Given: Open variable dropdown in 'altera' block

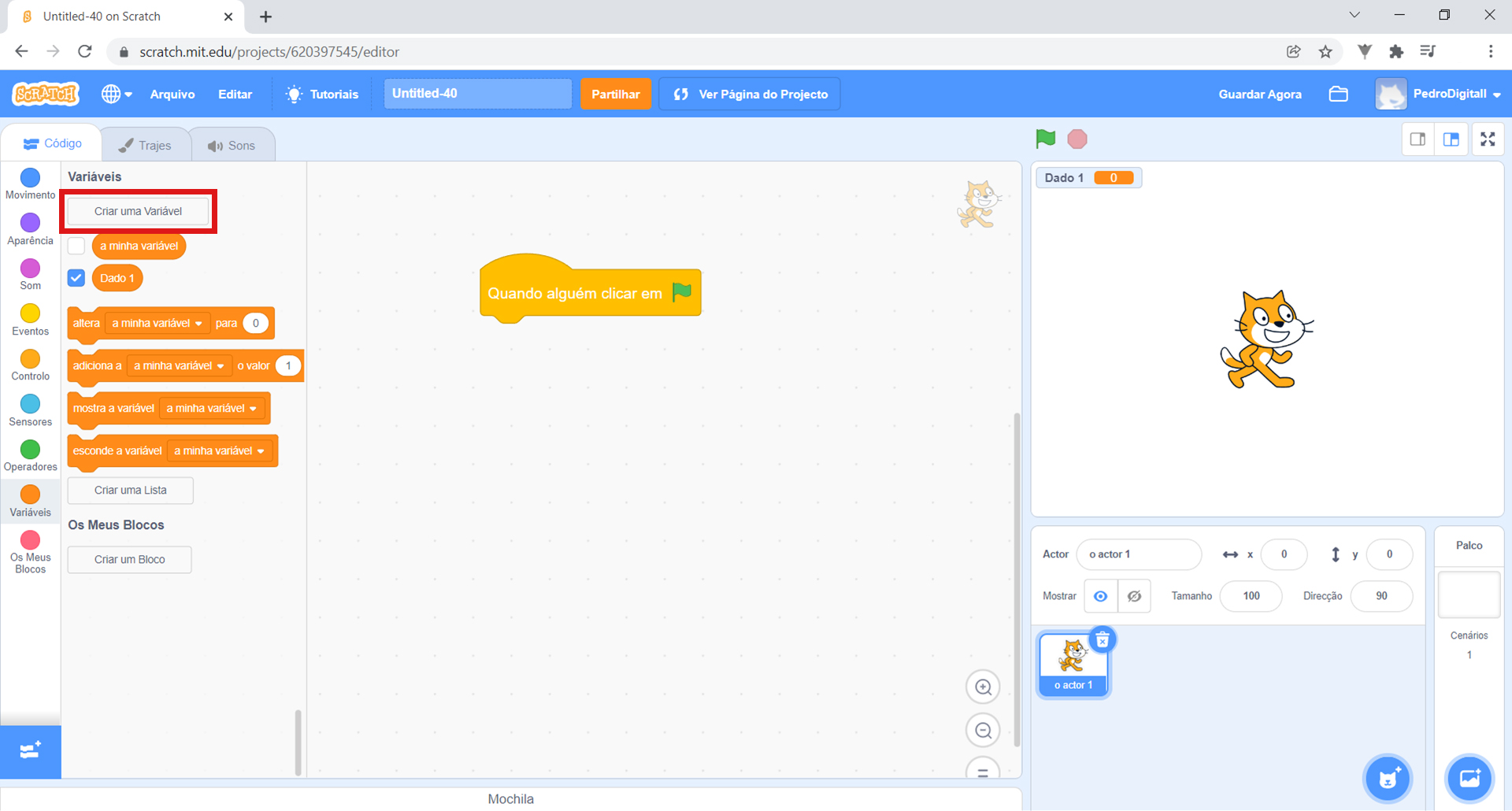Looking at the screenshot, I should (157, 323).
